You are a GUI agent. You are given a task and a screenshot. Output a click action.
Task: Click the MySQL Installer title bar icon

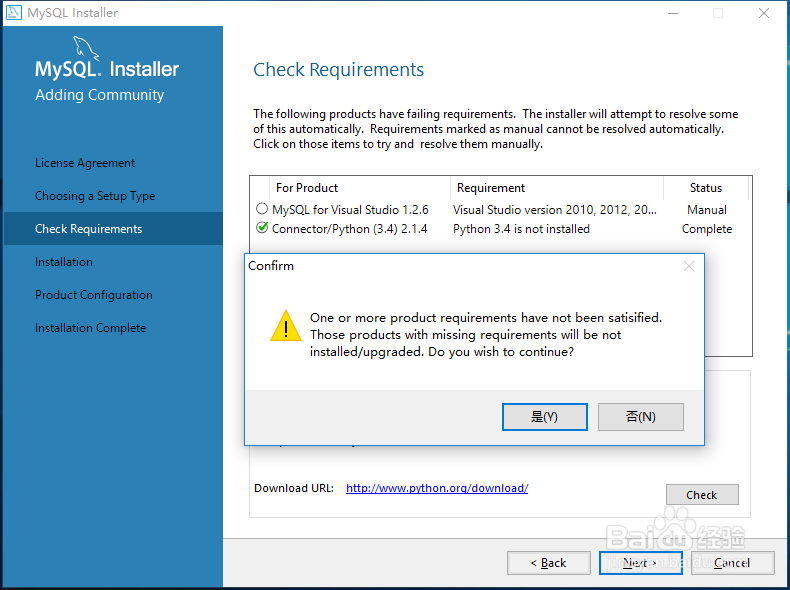(x=14, y=12)
